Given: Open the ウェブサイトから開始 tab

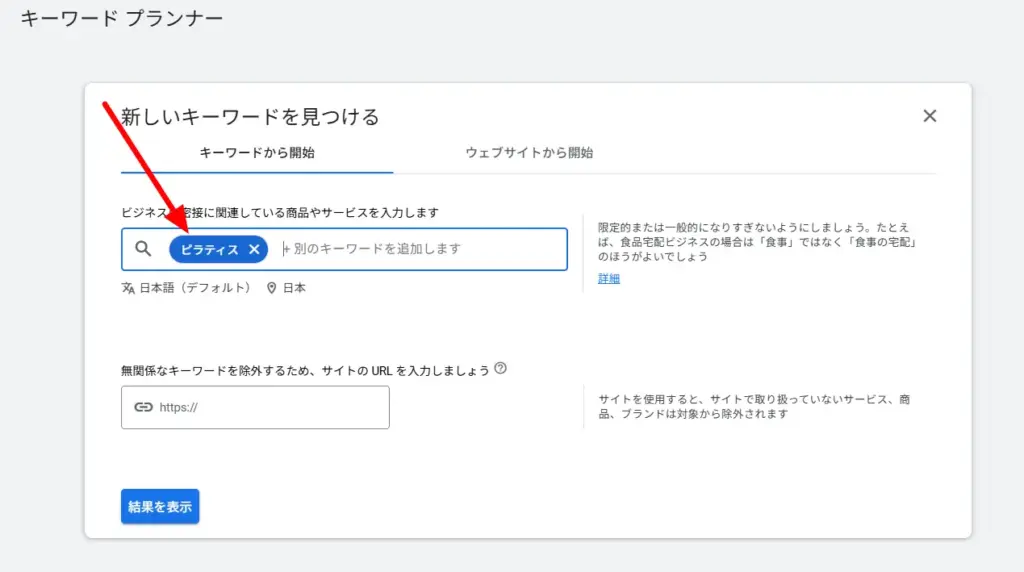Looking at the screenshot, I should tap(529, 153).
